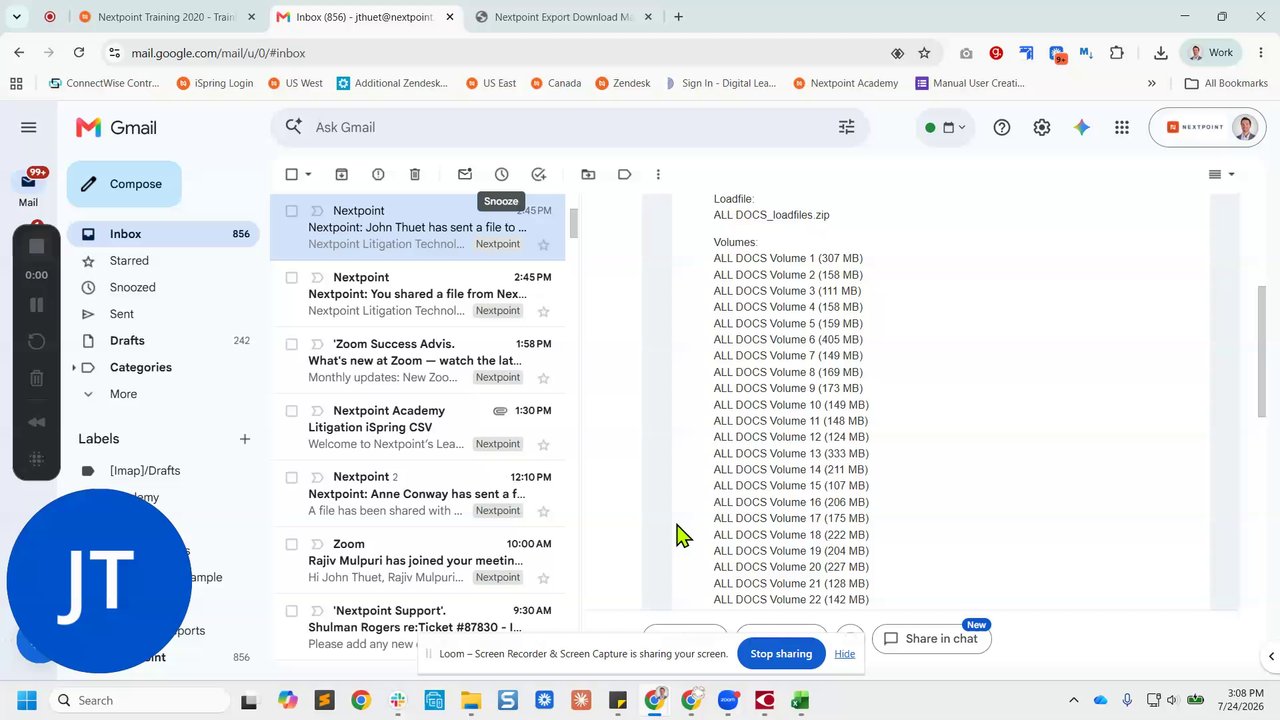This screenshot has width=1280, height=720.
Task: Archive the selected email
Action: (341, 174)
